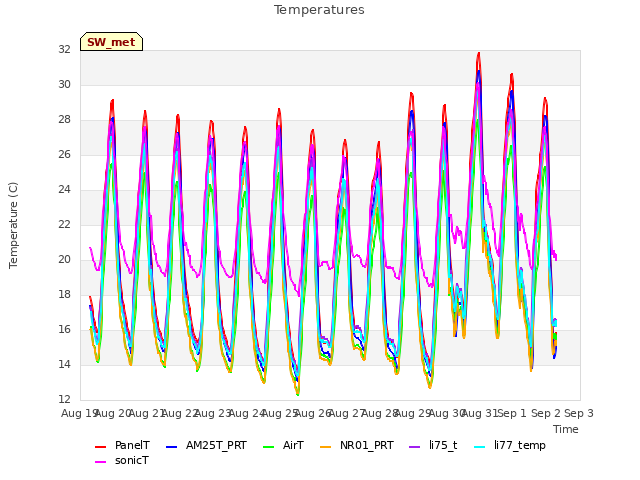Click the orange NR01_PRT legend color marker

[325, 447]
